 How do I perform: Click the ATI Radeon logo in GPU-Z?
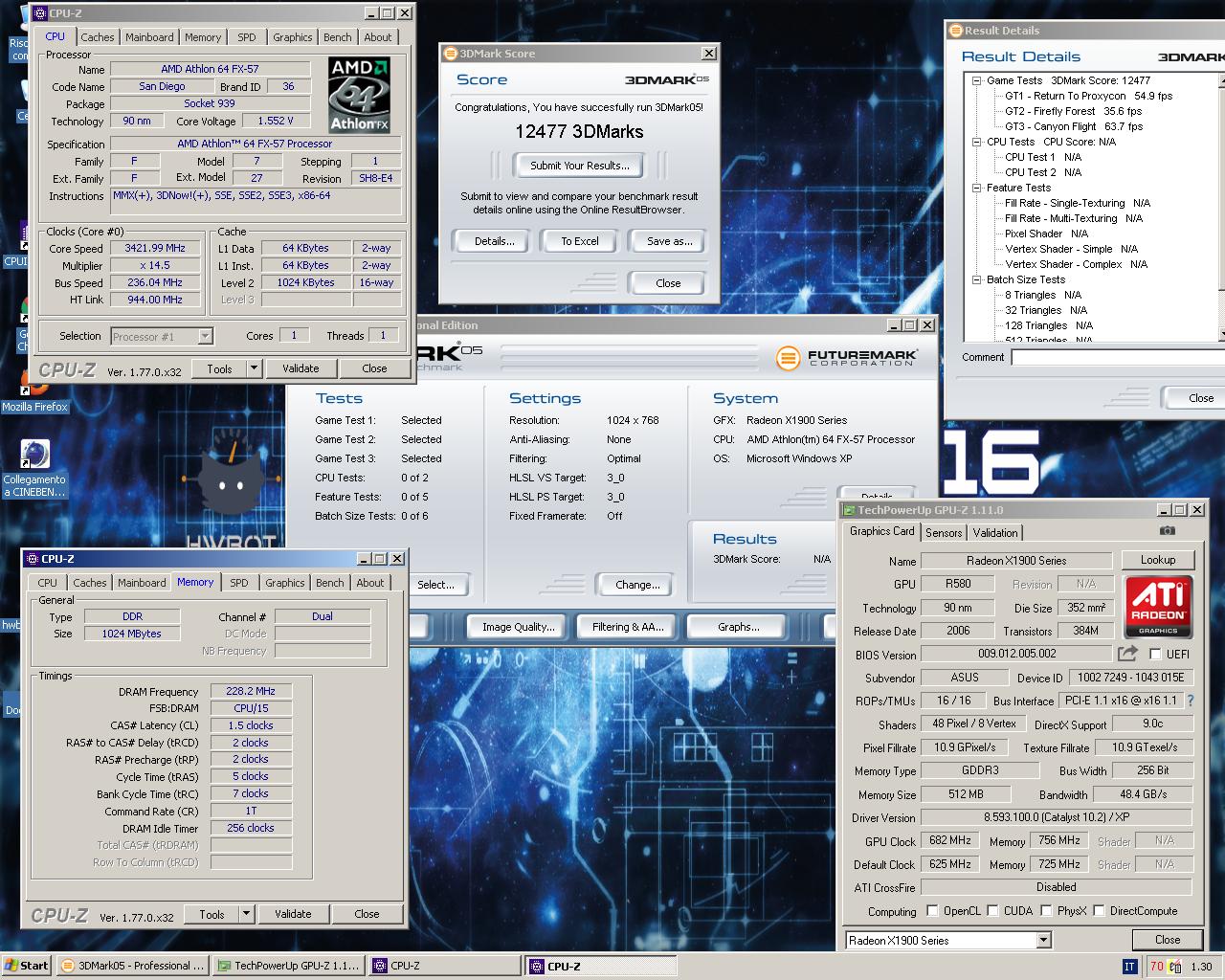point(1157,606)
